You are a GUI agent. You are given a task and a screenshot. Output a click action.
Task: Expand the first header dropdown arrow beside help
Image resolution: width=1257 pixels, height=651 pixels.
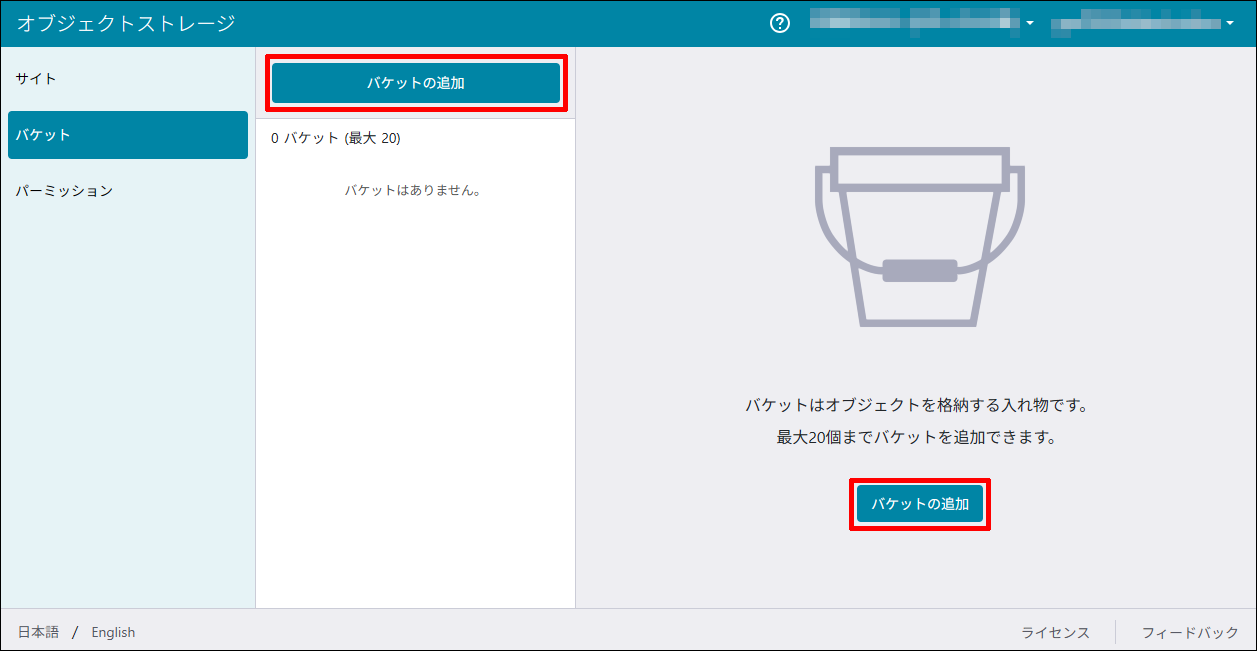pos(1030,24)
